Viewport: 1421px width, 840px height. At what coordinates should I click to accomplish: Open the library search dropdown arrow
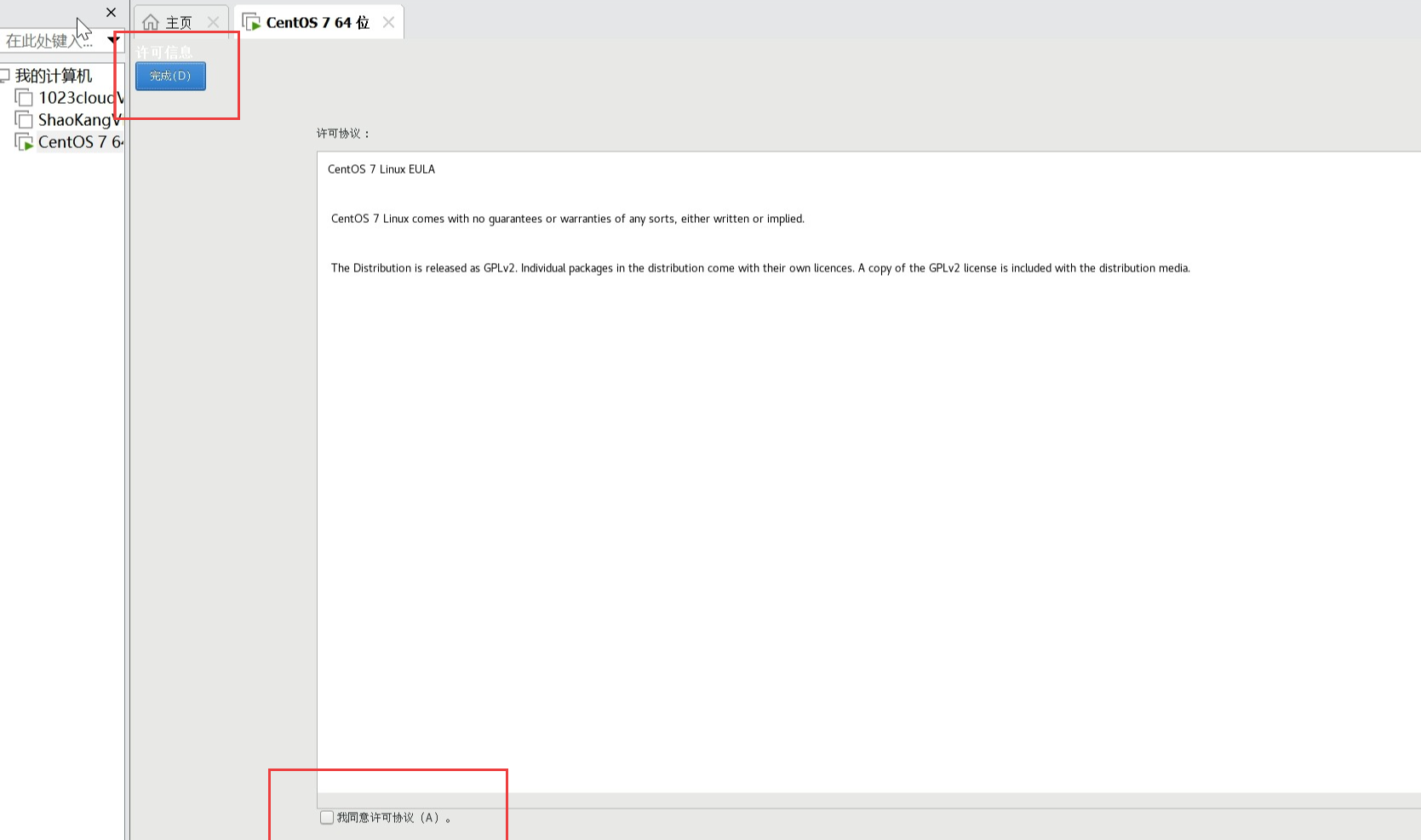coord(113,40)
